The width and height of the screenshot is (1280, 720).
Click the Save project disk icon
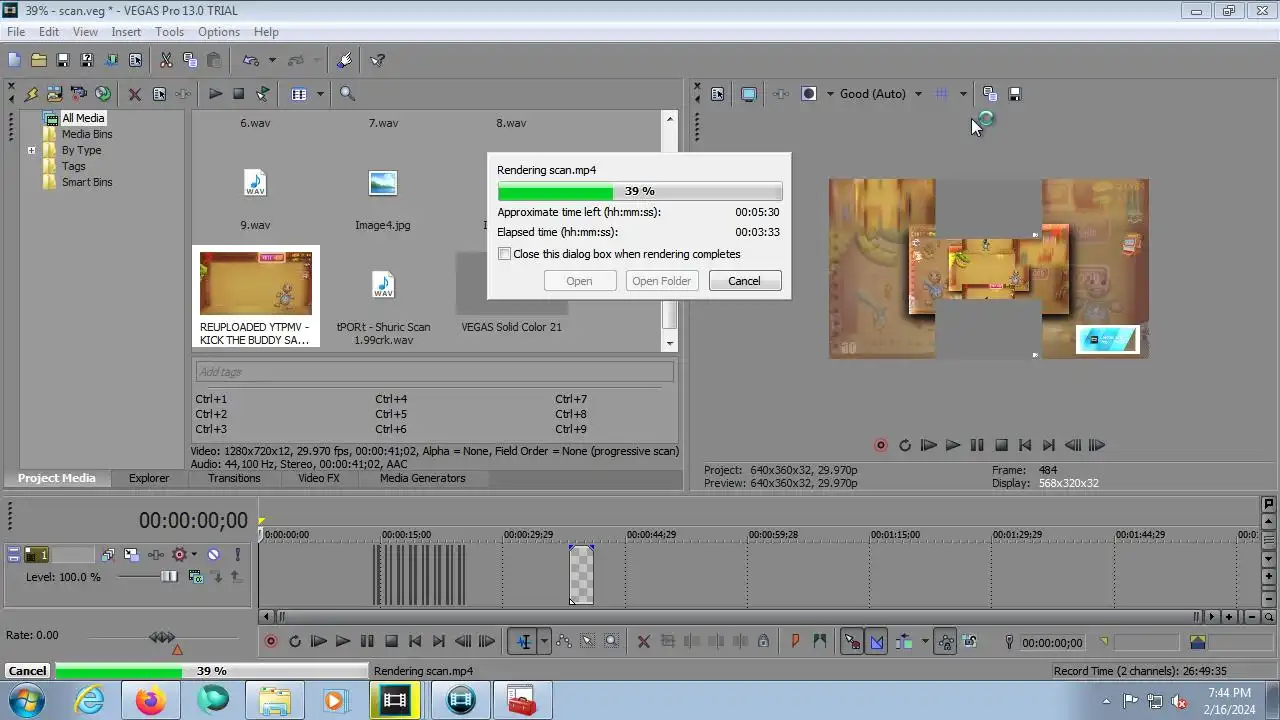tap(62, 60)
